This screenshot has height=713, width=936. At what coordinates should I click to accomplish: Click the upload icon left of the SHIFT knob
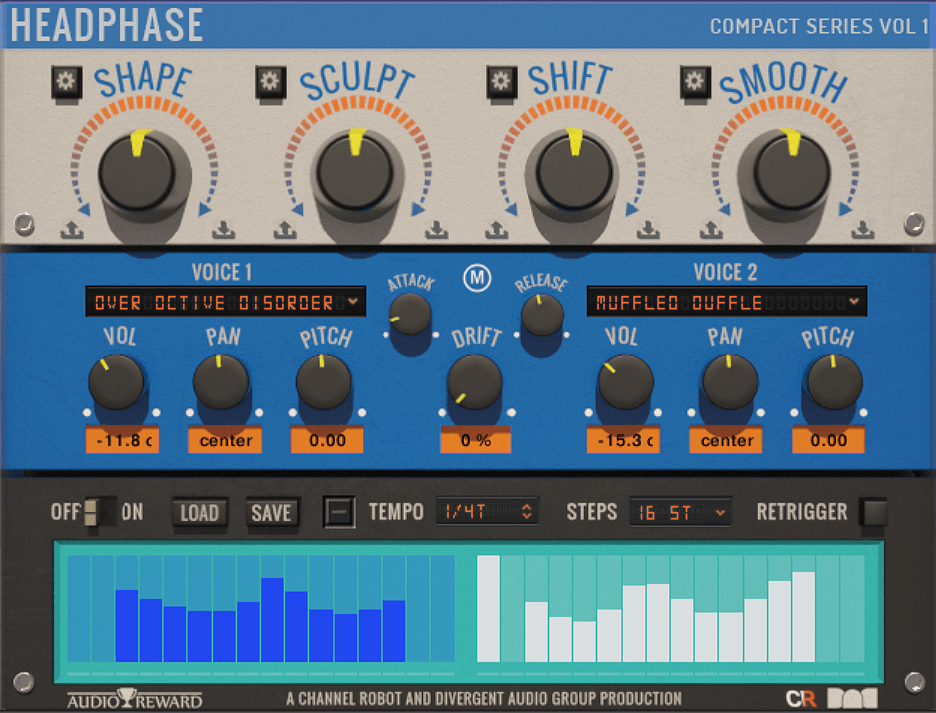click(497, 230)
